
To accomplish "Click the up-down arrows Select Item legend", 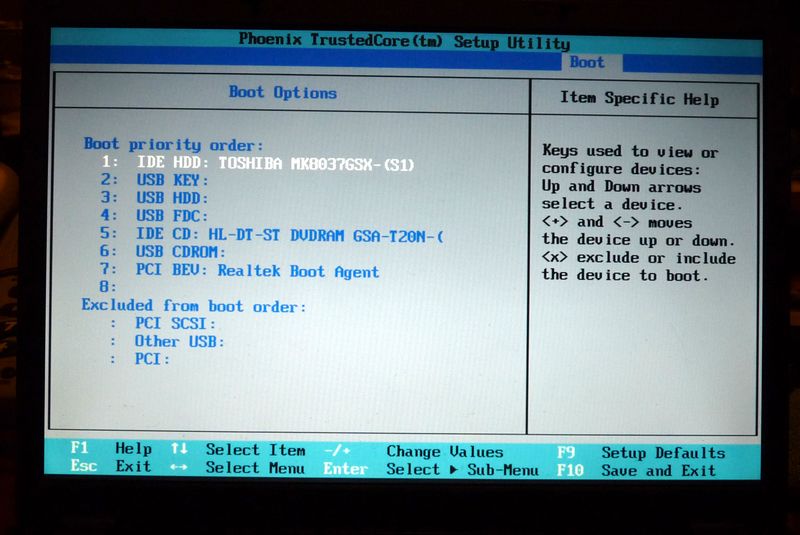I will pyautogui.click(x=238, y=450).
